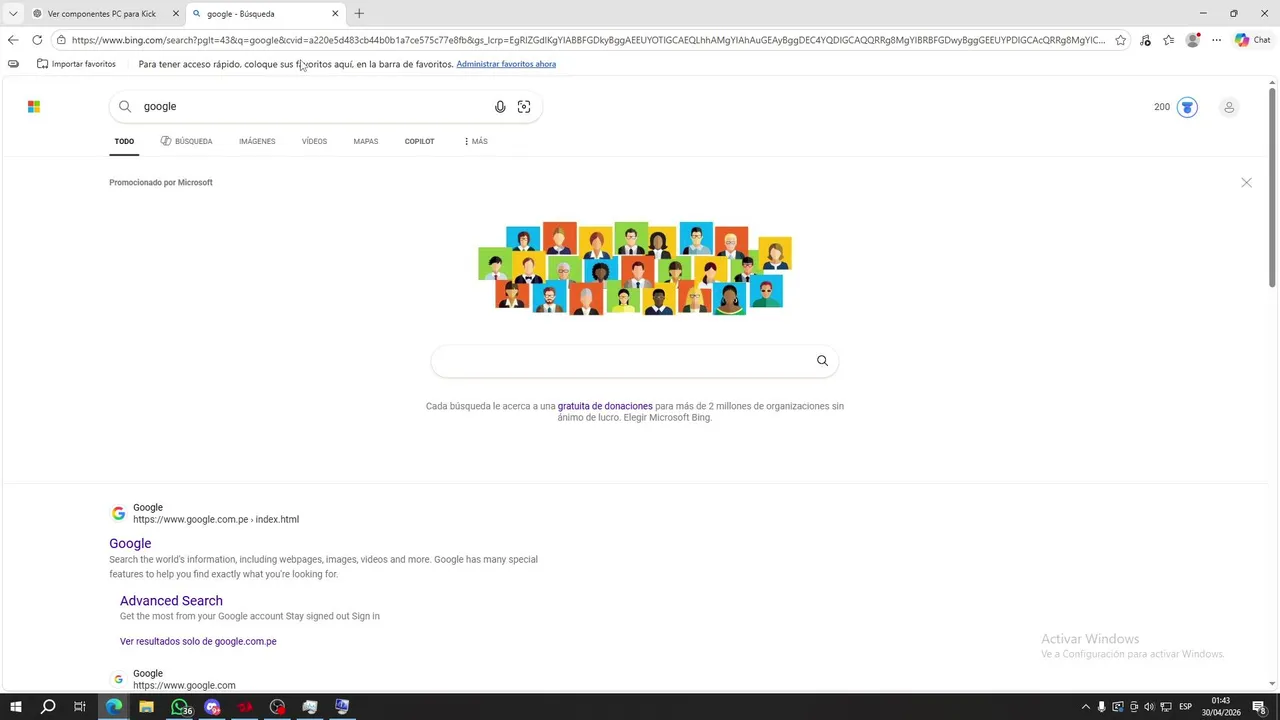Open a new tab with plus button
The image size is (1280, 720).
coord(359,14)
